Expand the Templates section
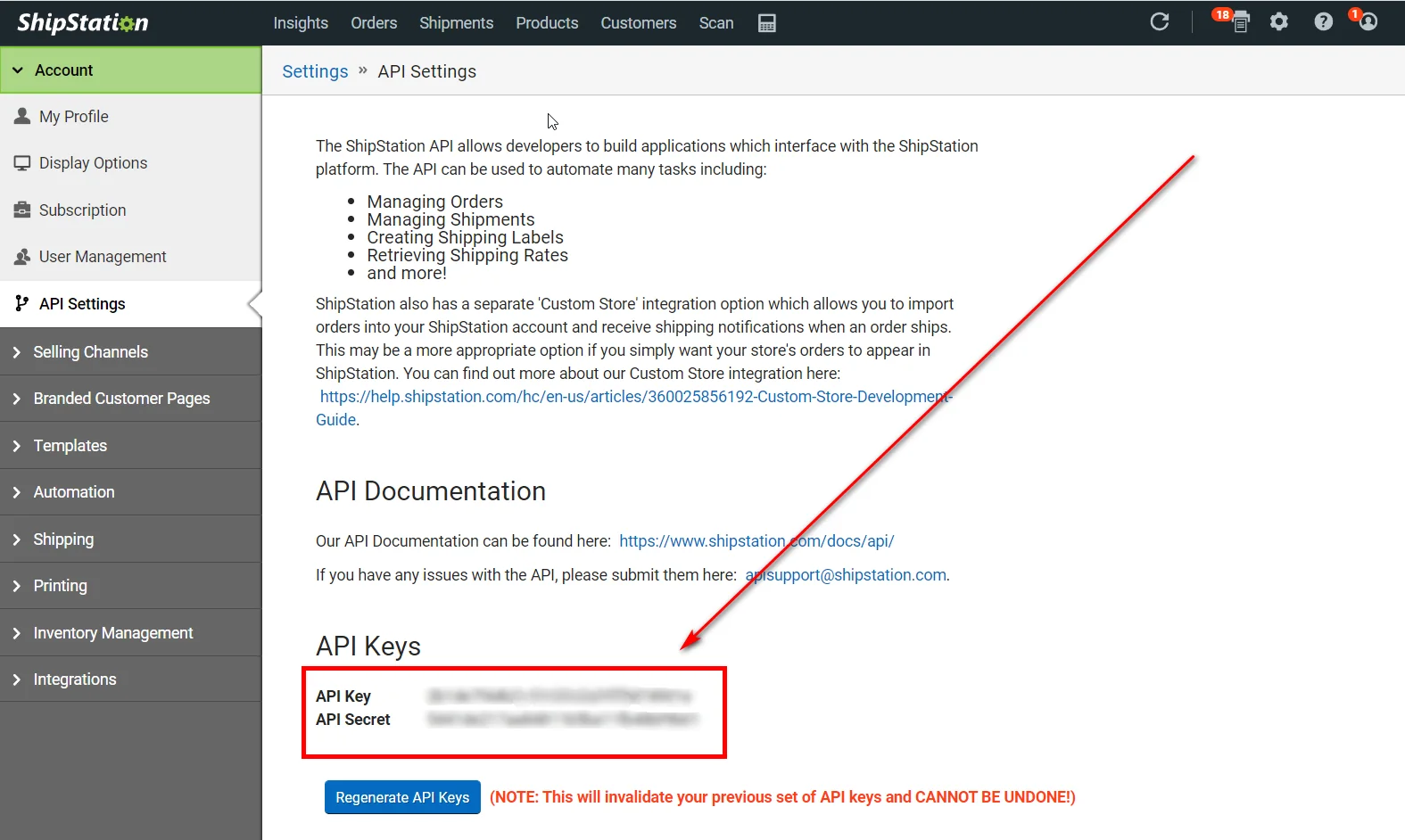 130,445
